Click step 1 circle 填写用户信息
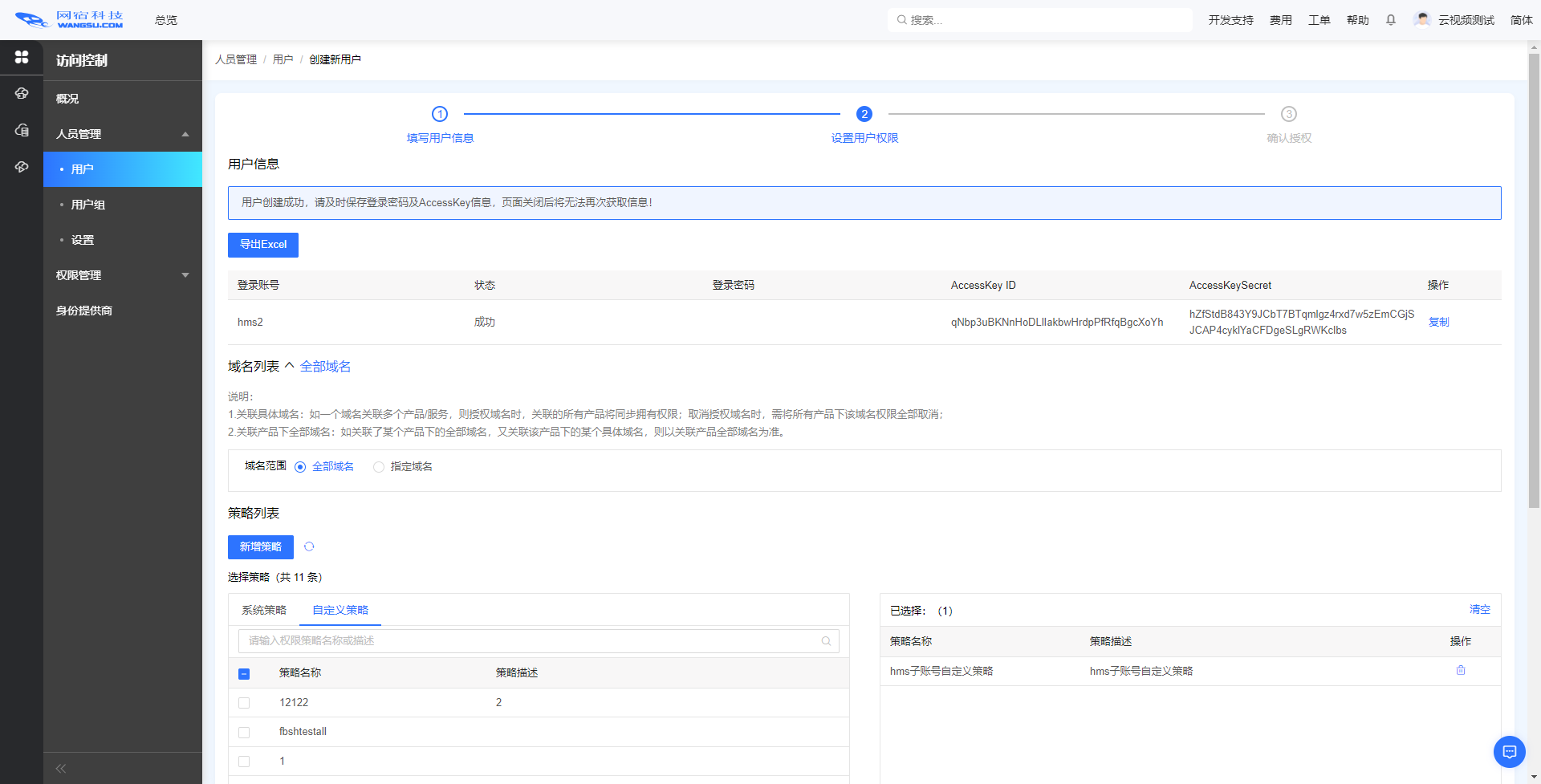 tap(440, 114)
